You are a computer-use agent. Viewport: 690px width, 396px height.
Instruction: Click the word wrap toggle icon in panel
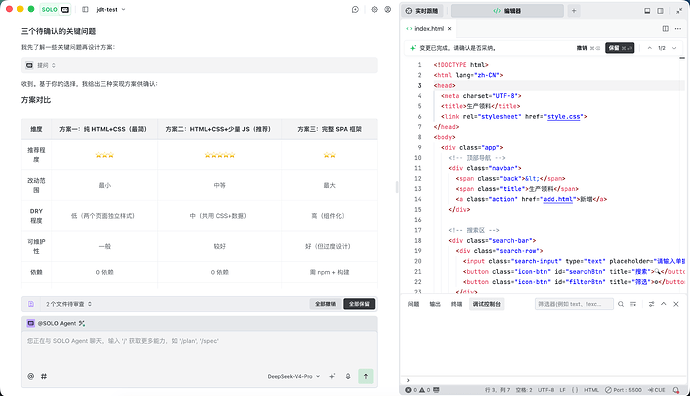pos(651,304)
